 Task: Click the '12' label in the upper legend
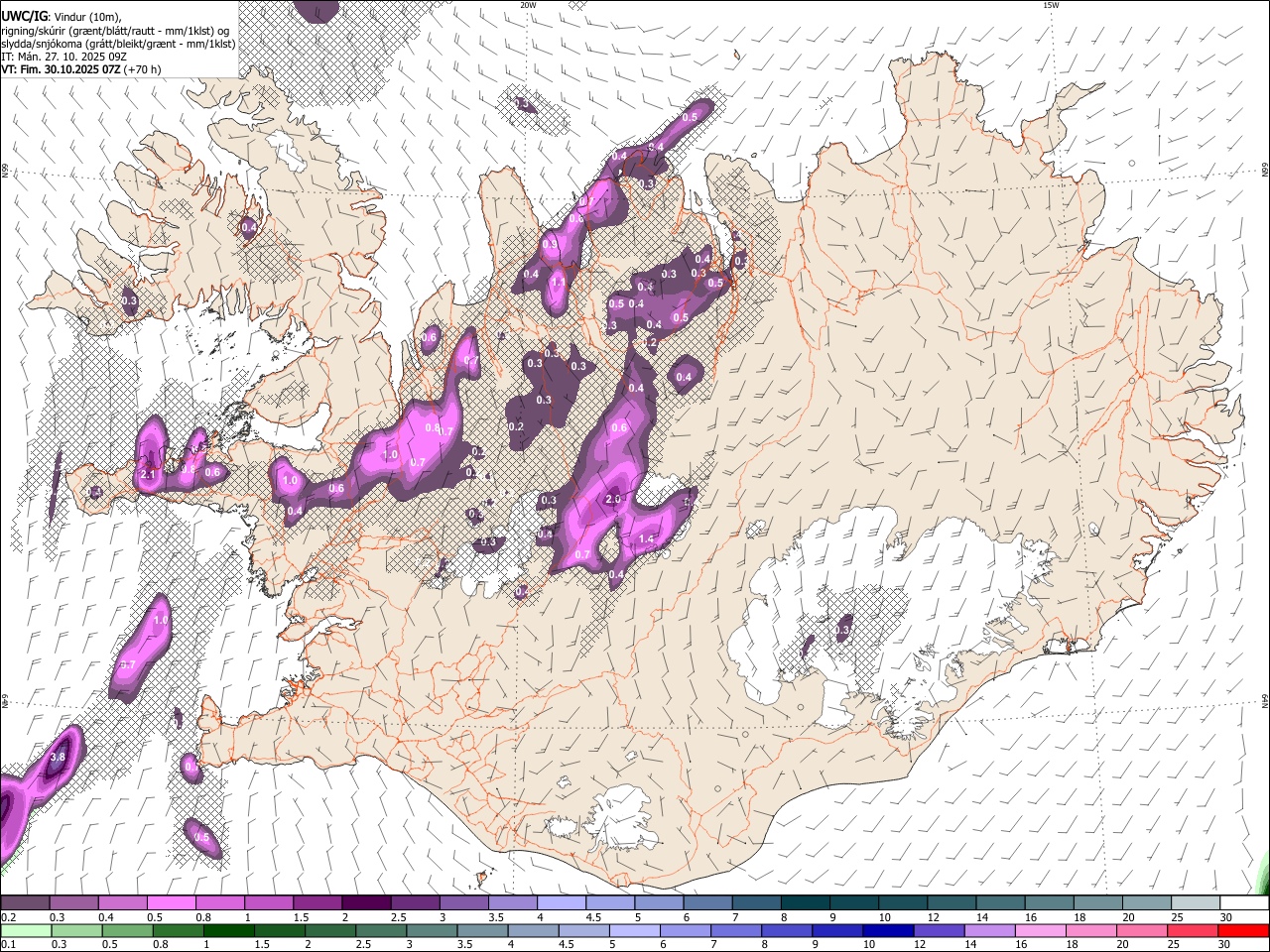click(x=933, y=917)
